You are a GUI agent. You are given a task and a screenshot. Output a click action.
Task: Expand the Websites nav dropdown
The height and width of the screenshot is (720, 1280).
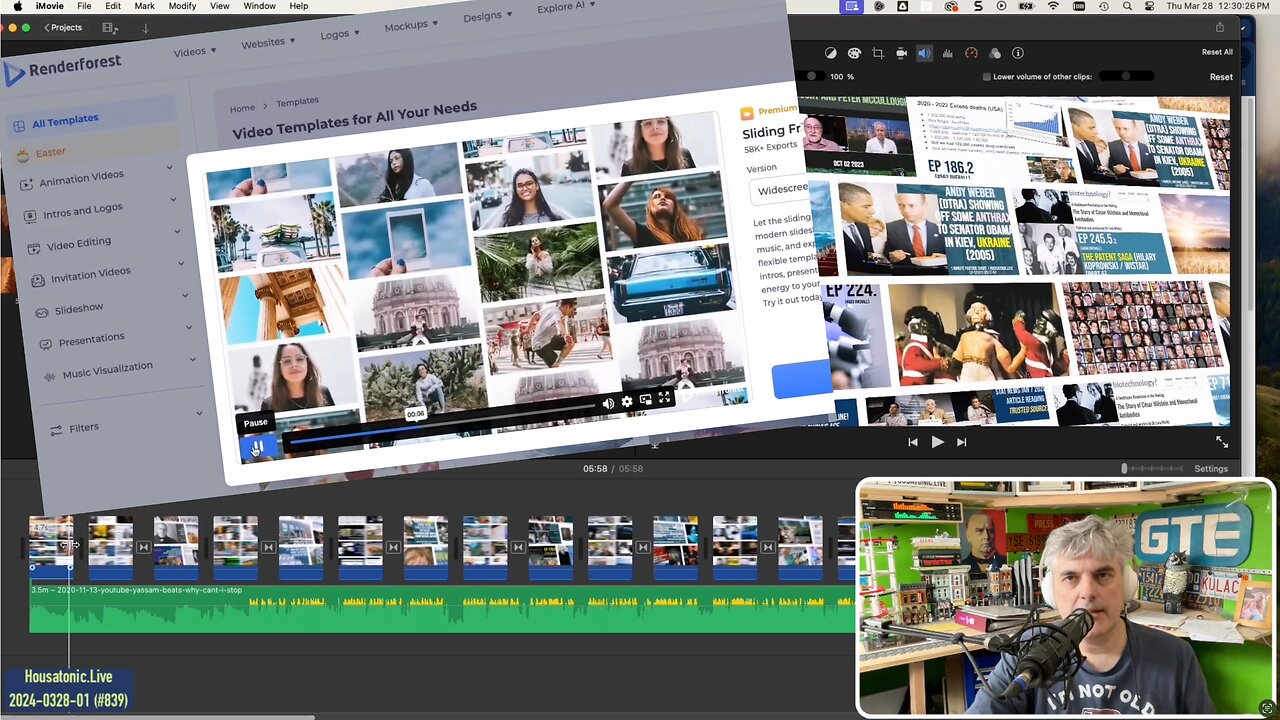click(268, 43)
